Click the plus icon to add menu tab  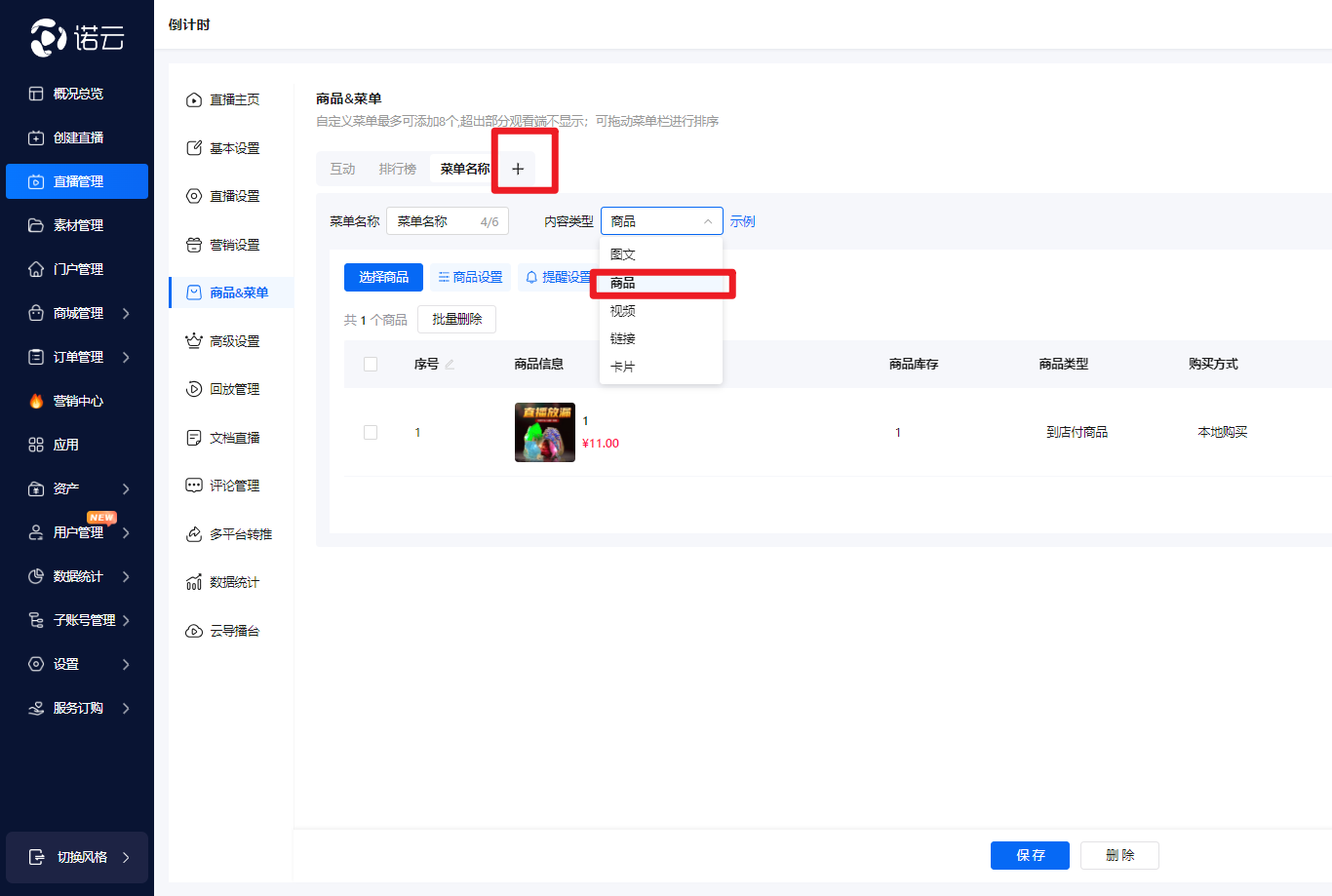(x=518, y=169)
